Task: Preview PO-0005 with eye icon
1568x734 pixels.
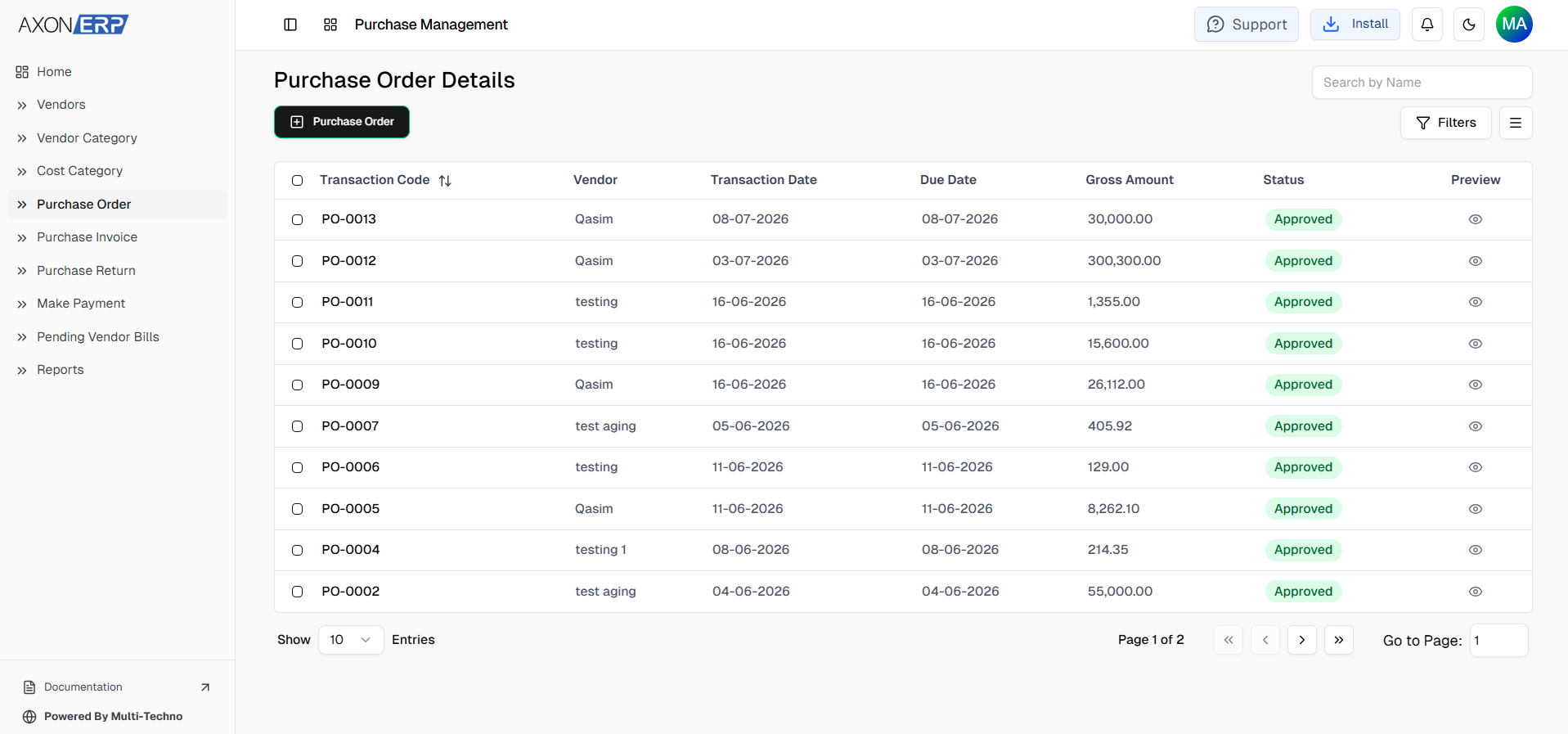Action: tap(1476, 509)
